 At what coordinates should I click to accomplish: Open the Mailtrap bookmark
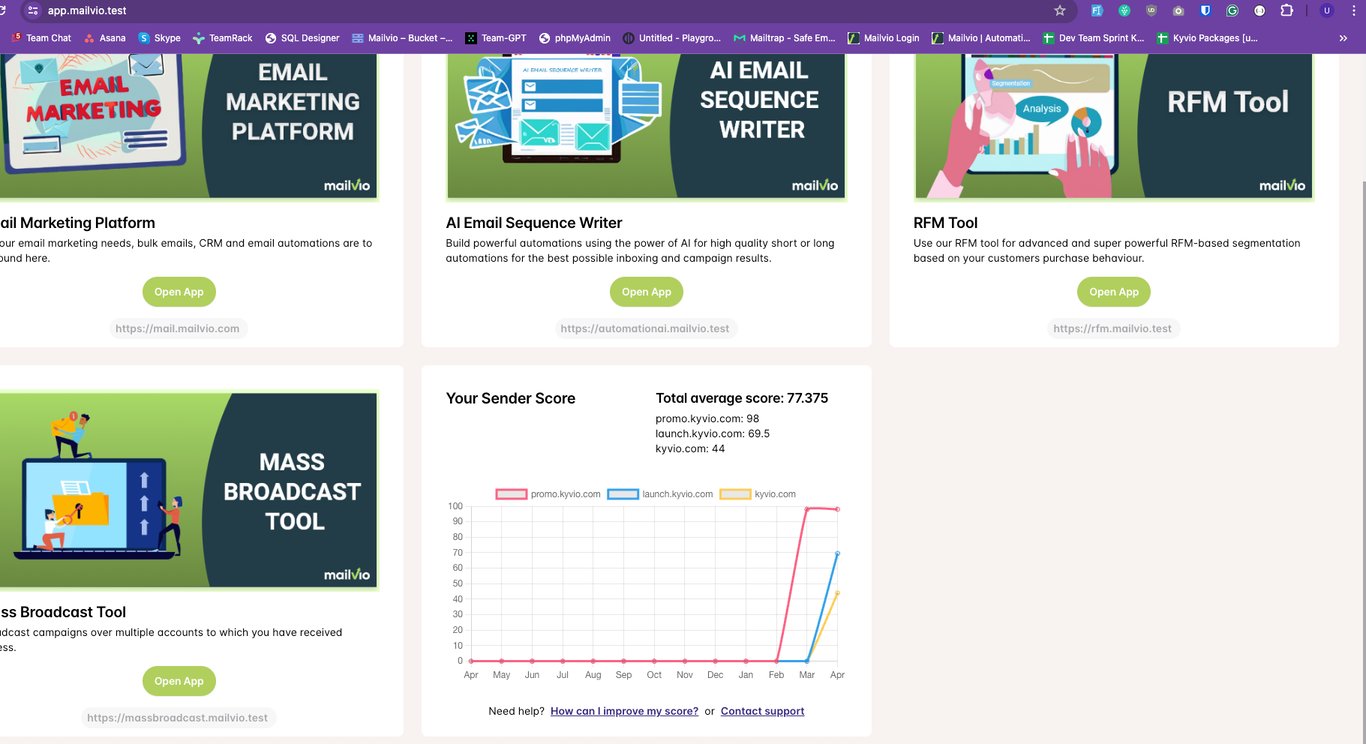click(x=784, y=38)
